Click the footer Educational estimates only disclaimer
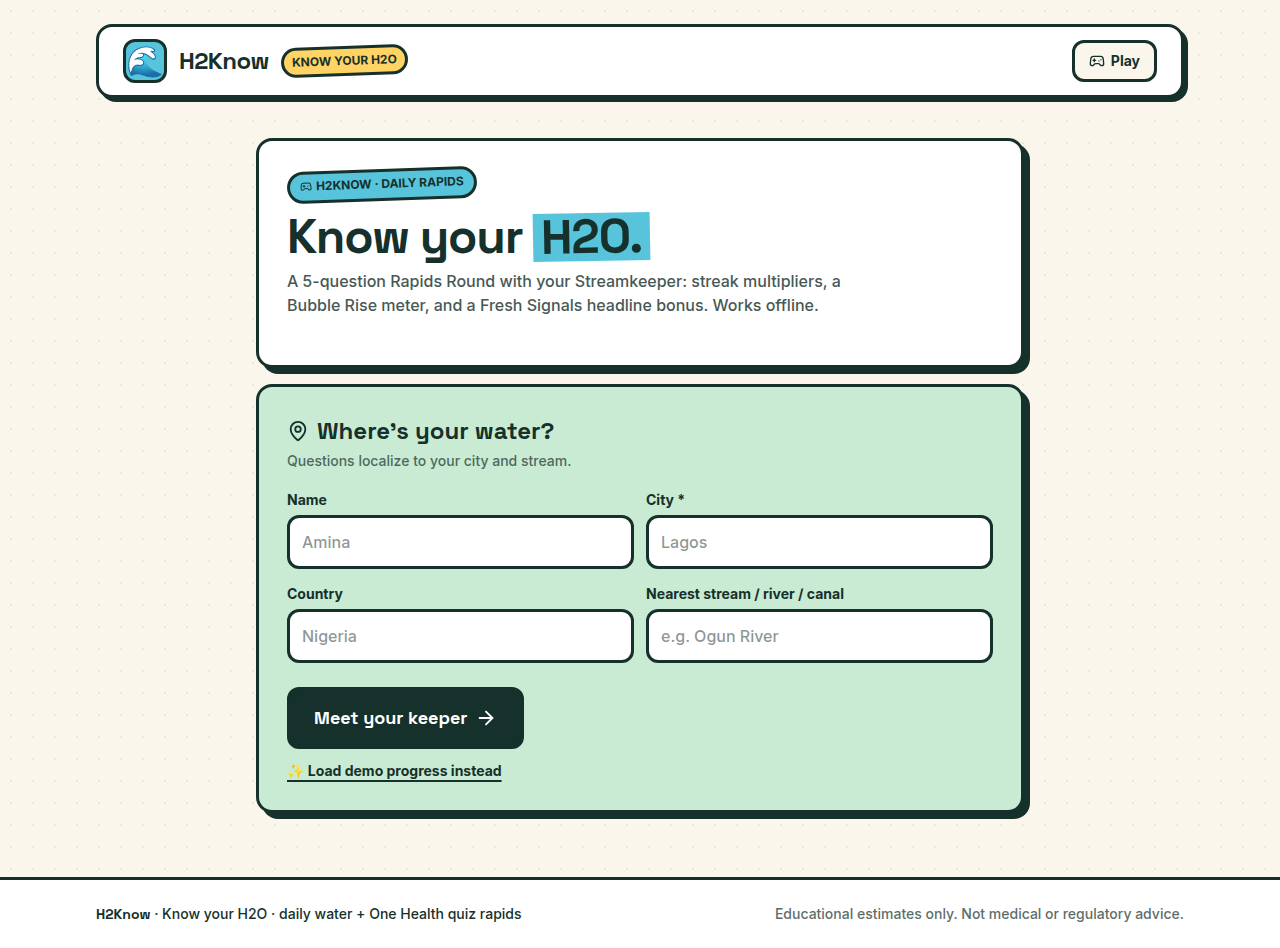Screen dimensions: 1280x948 click(x=979, y=914)
